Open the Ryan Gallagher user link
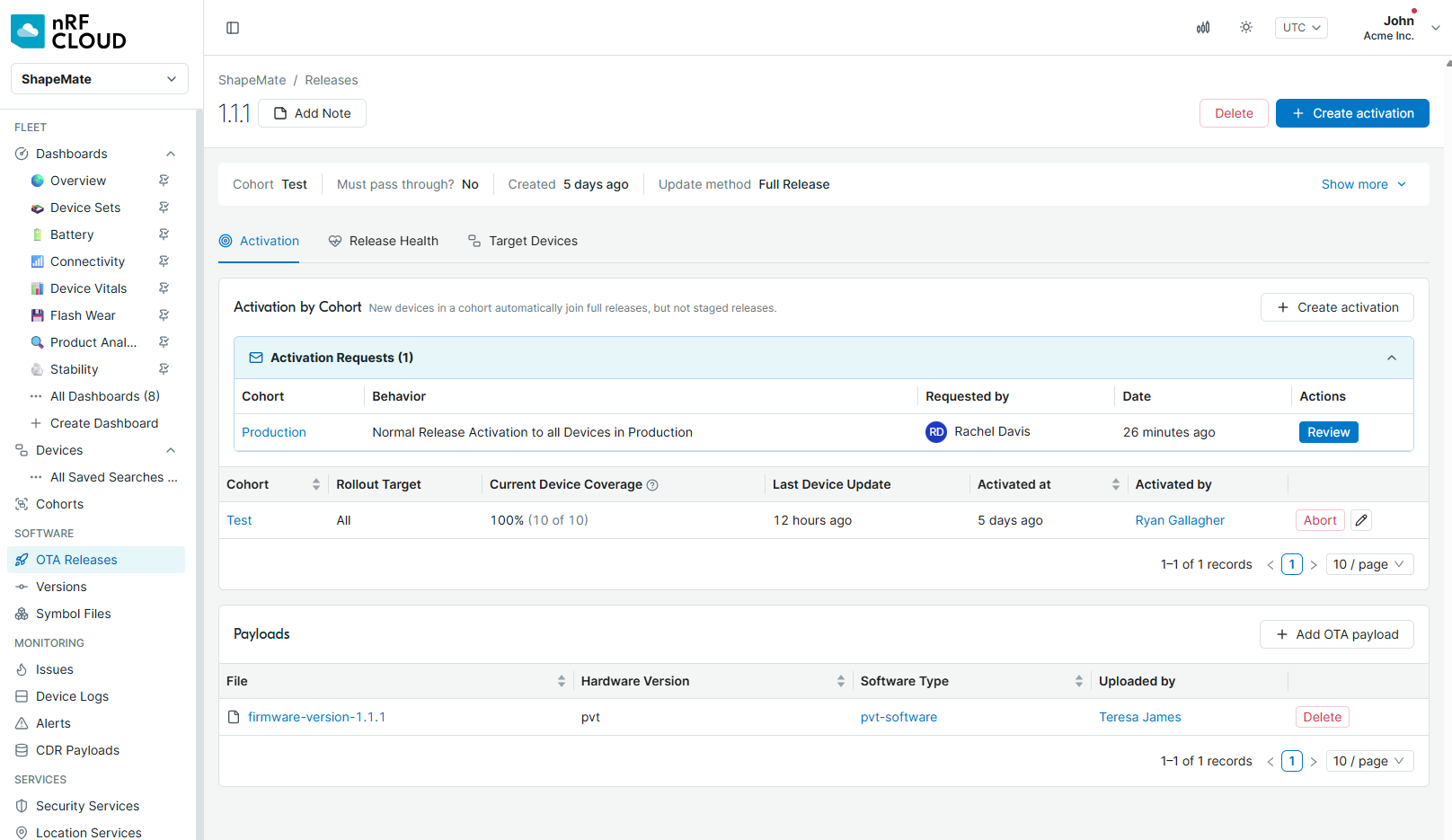Image resolution: width=1452 pixels, height=840 pixels. coord(1180,520)
